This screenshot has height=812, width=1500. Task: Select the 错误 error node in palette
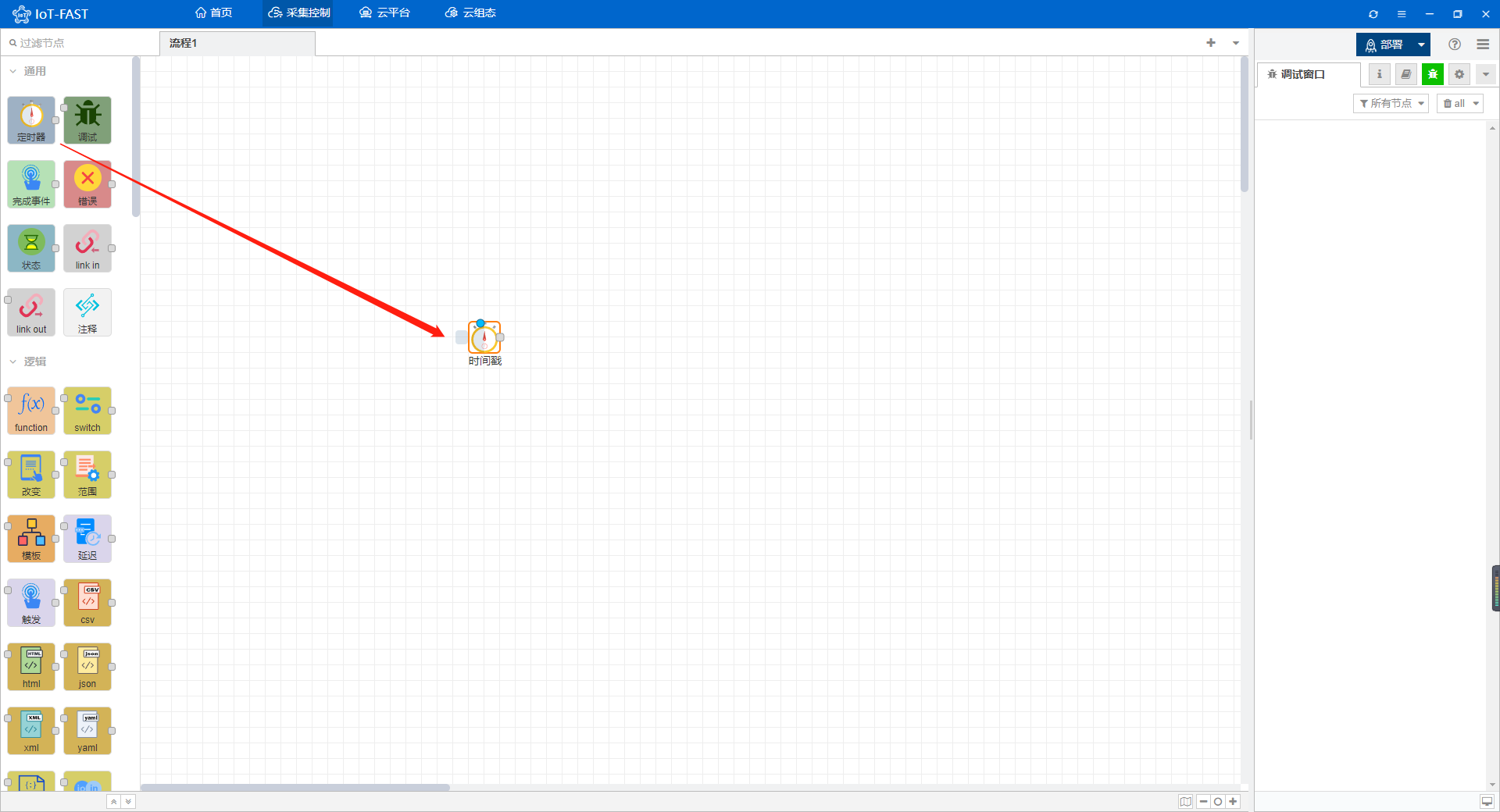tap(87, 184)
